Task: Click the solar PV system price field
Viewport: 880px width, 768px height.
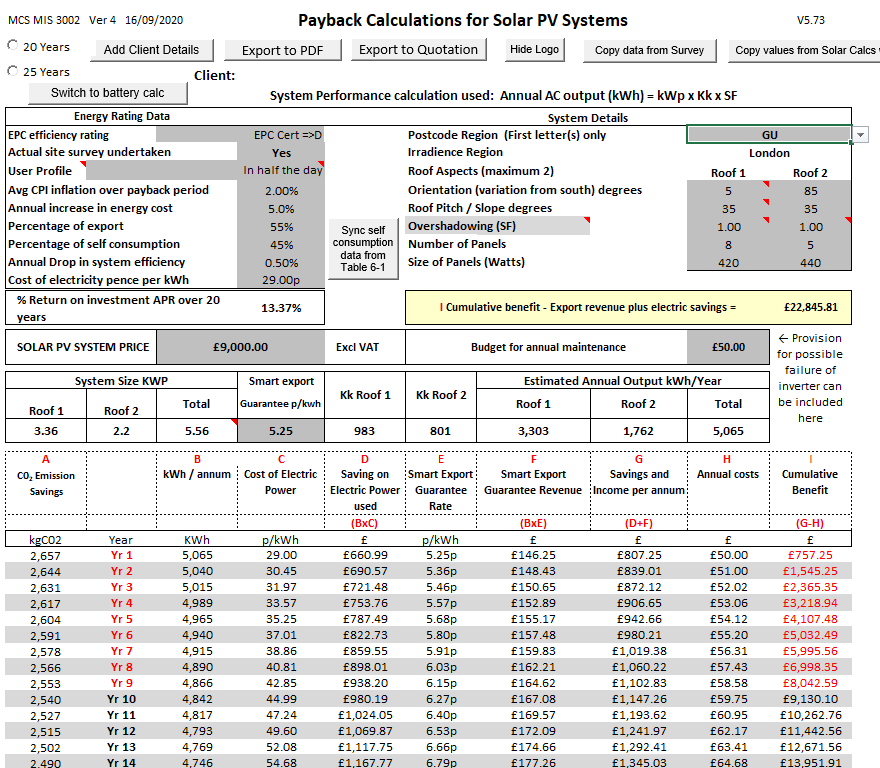Action: (x=241, y=347)
